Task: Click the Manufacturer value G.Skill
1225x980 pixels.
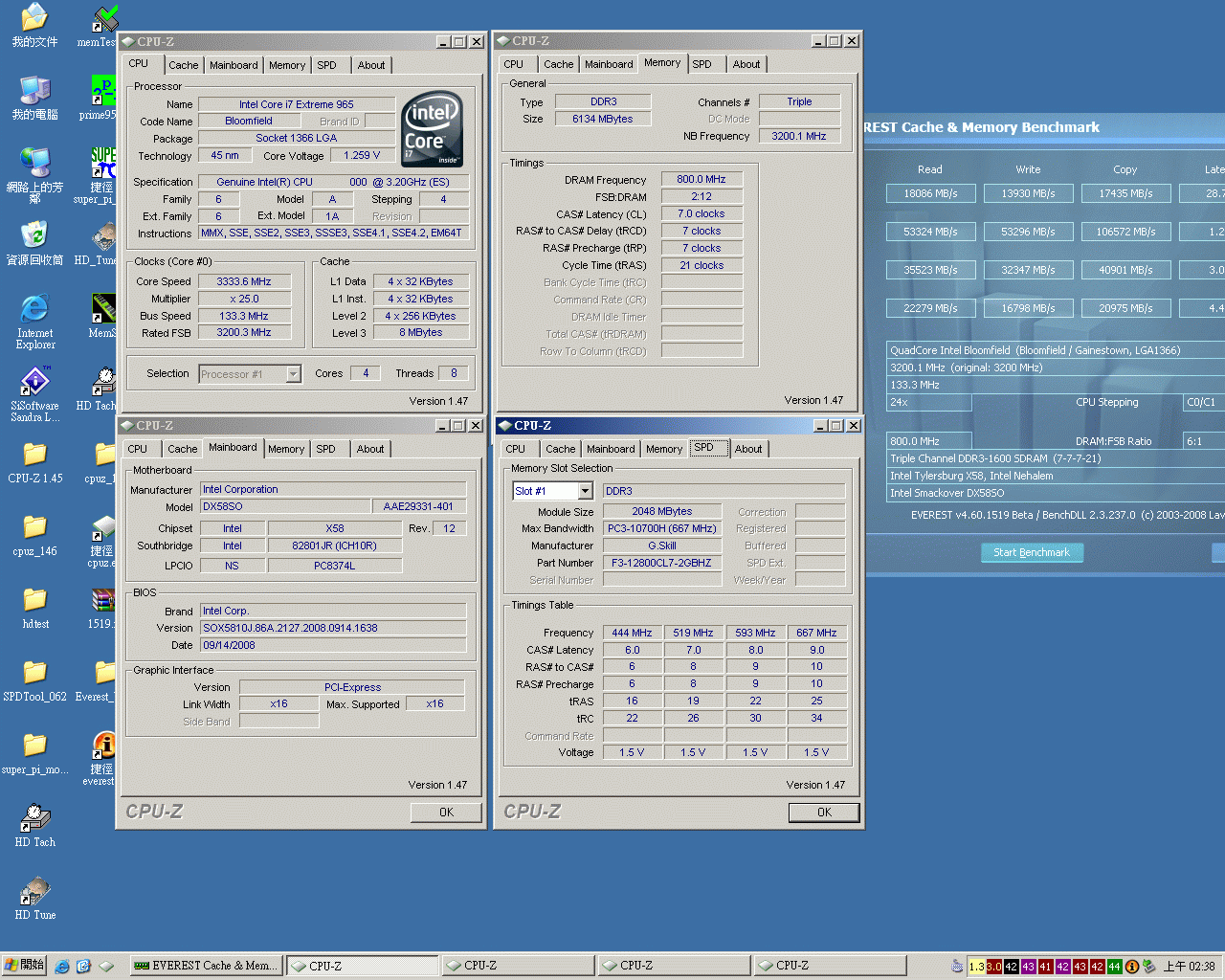Action: pos(662,546)
